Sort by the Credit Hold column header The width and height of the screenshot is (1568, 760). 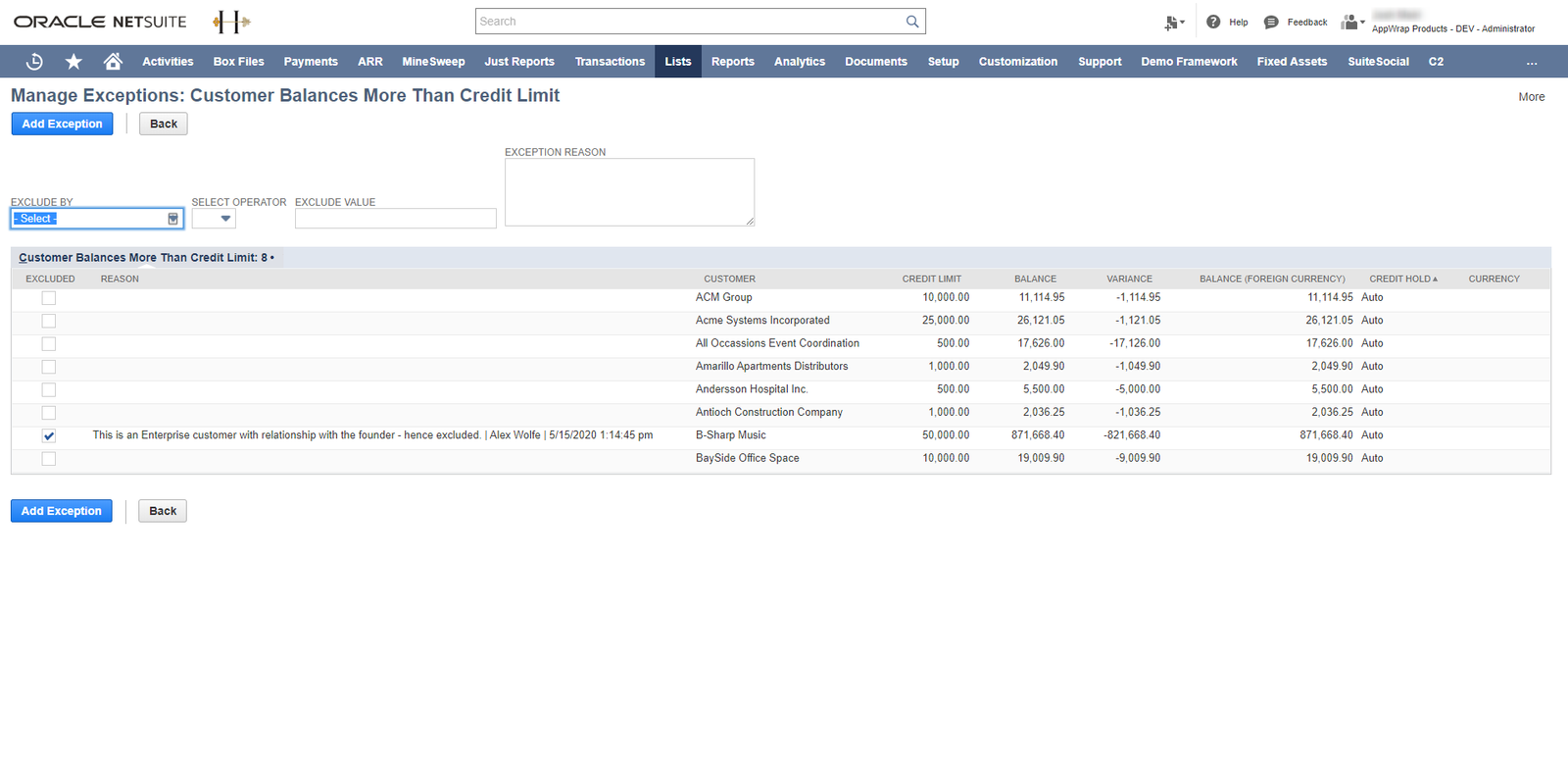tap(1403, 279)
